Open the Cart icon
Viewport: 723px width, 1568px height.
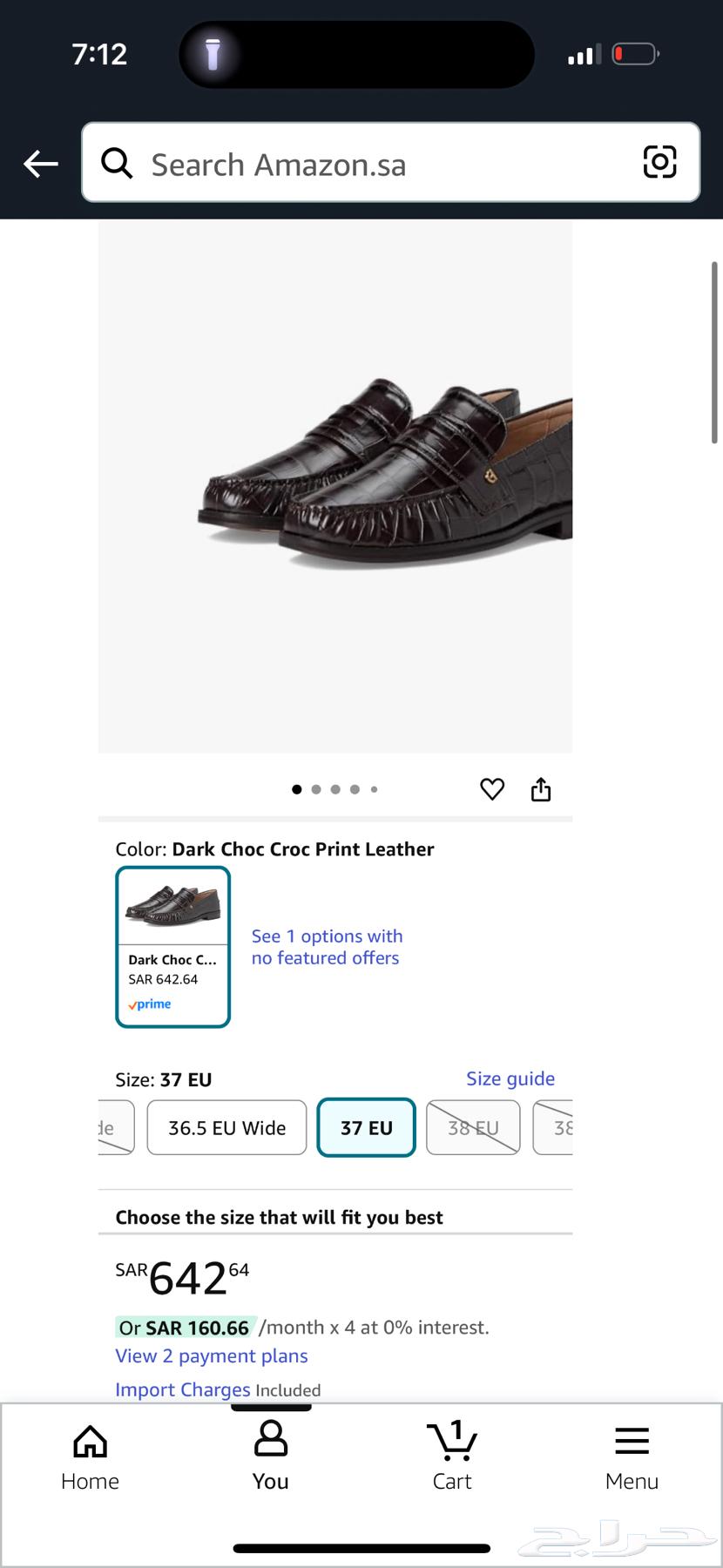tap(452, 1458)
